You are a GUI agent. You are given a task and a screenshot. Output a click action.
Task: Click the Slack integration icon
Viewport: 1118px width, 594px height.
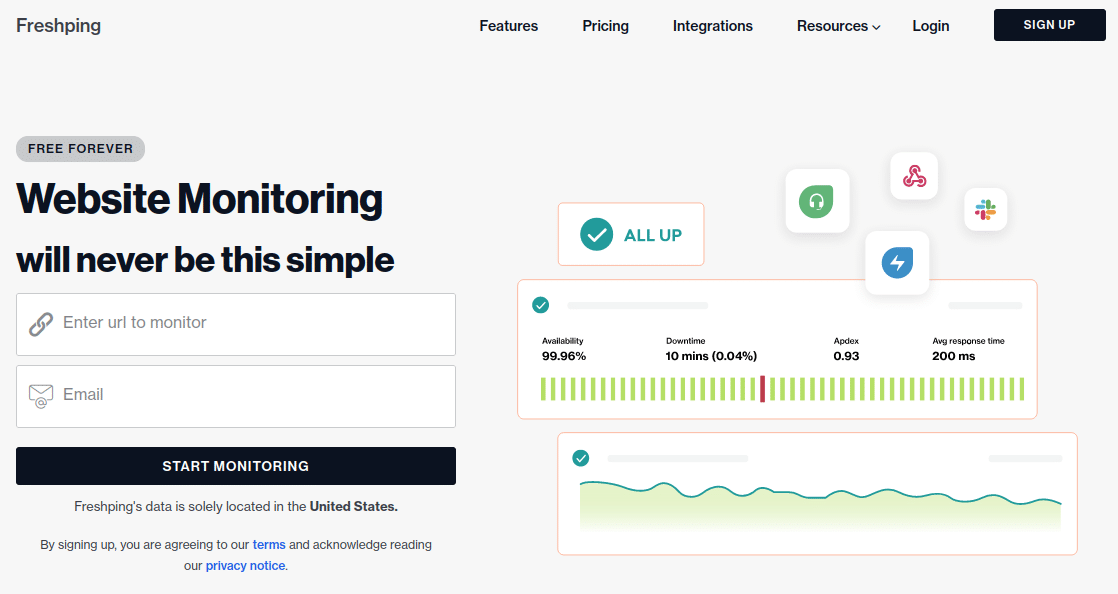[985, 210]
